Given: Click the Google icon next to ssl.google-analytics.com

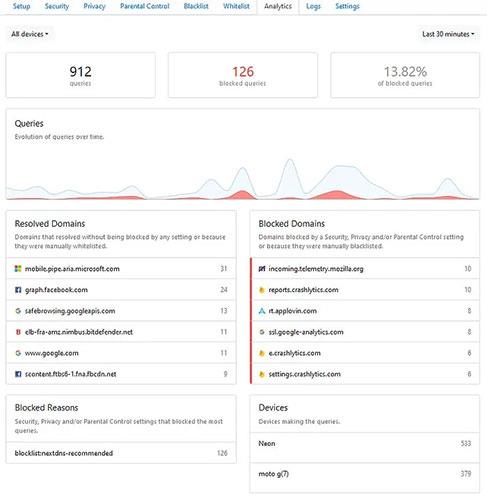Looking at the screenshot, I should click(x=262, y=332).
